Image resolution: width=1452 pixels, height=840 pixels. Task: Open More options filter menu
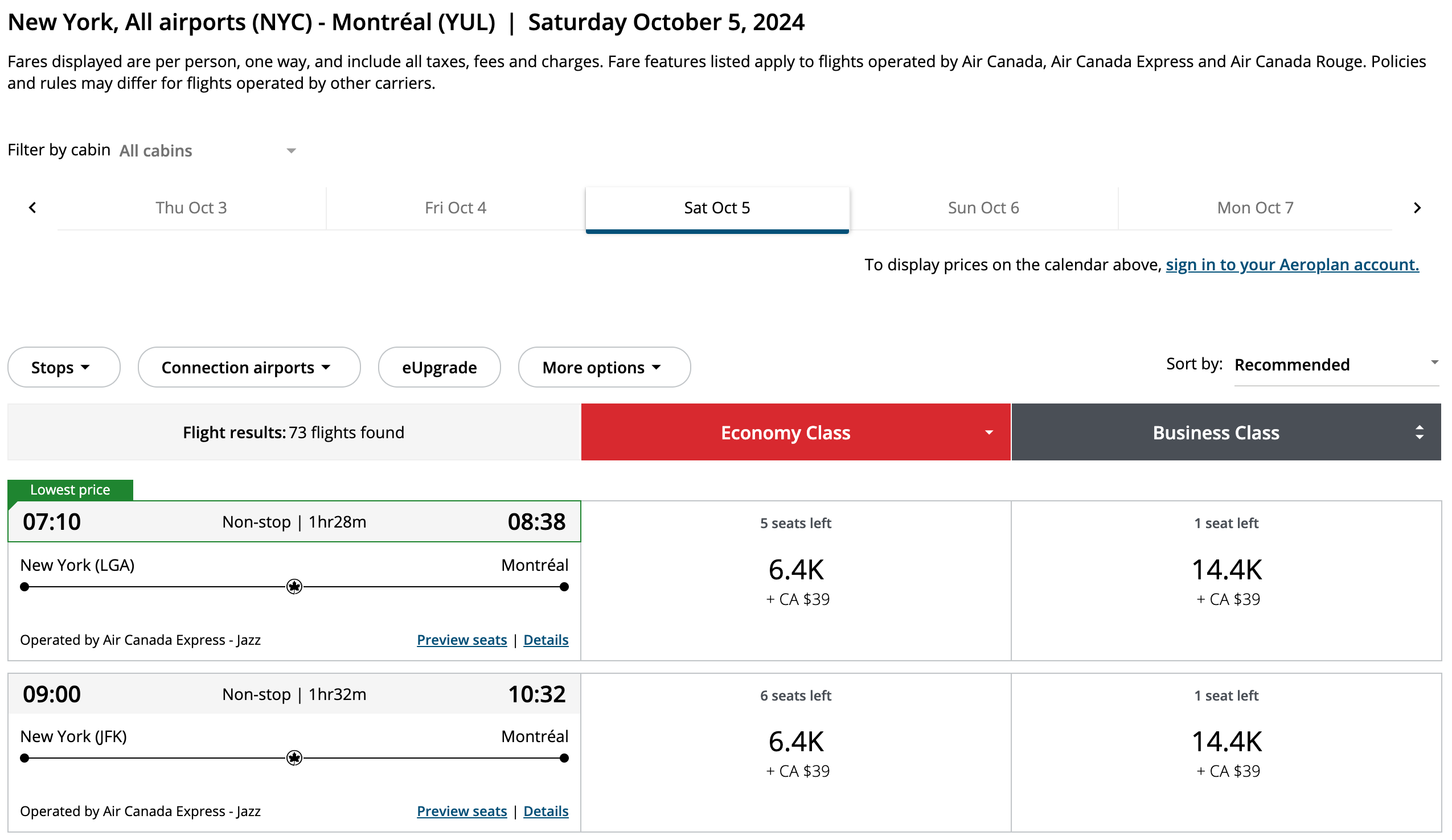click(x=601, y=367)
